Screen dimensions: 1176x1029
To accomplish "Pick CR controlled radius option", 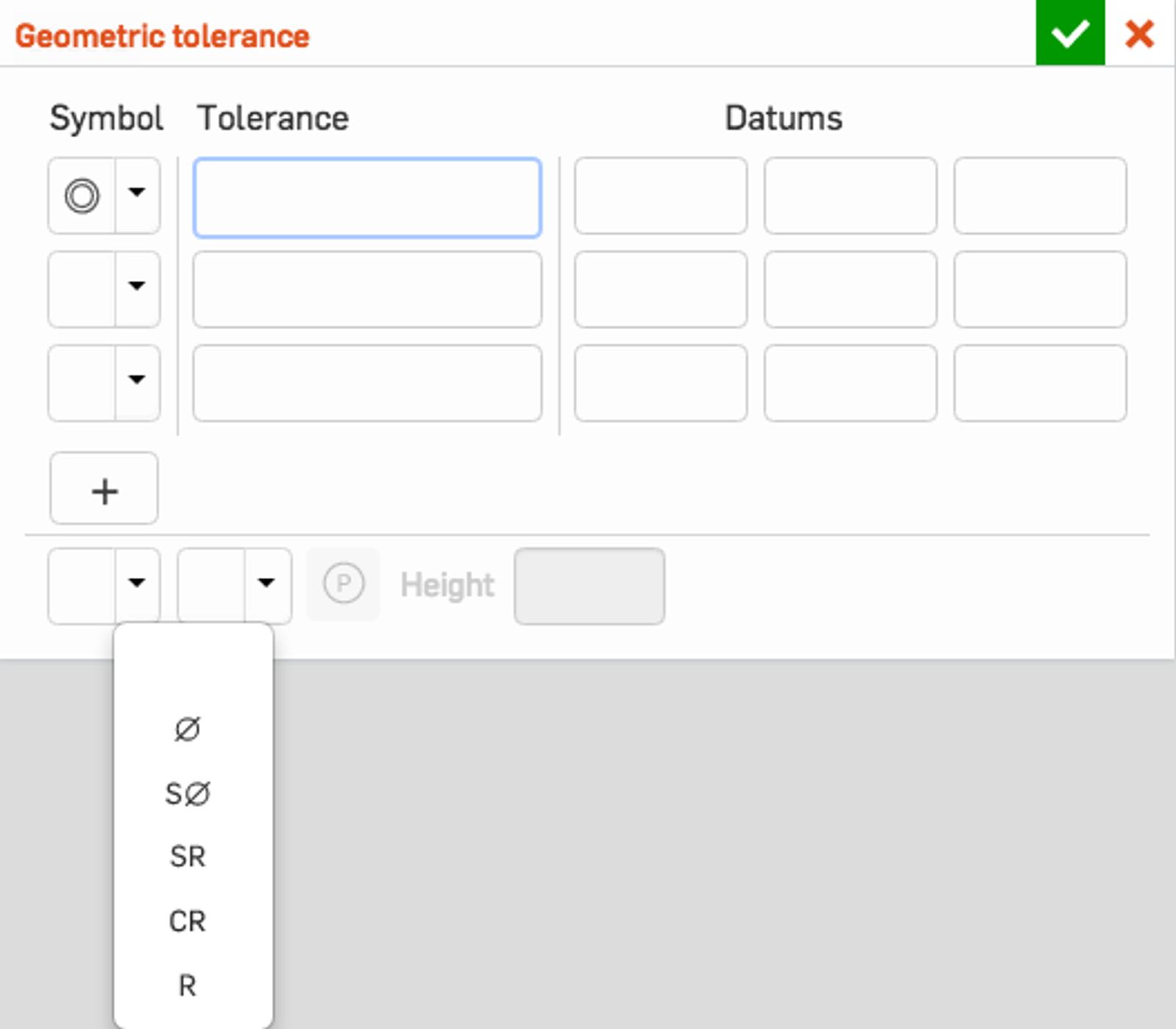I will click(187, 921).
